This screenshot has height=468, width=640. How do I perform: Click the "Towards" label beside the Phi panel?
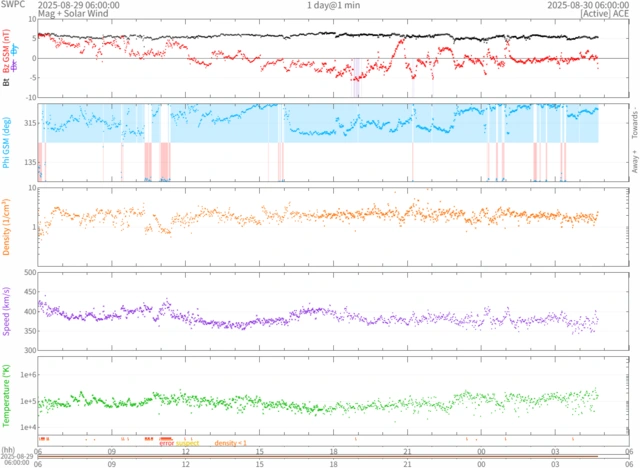(x=634, y=122)
